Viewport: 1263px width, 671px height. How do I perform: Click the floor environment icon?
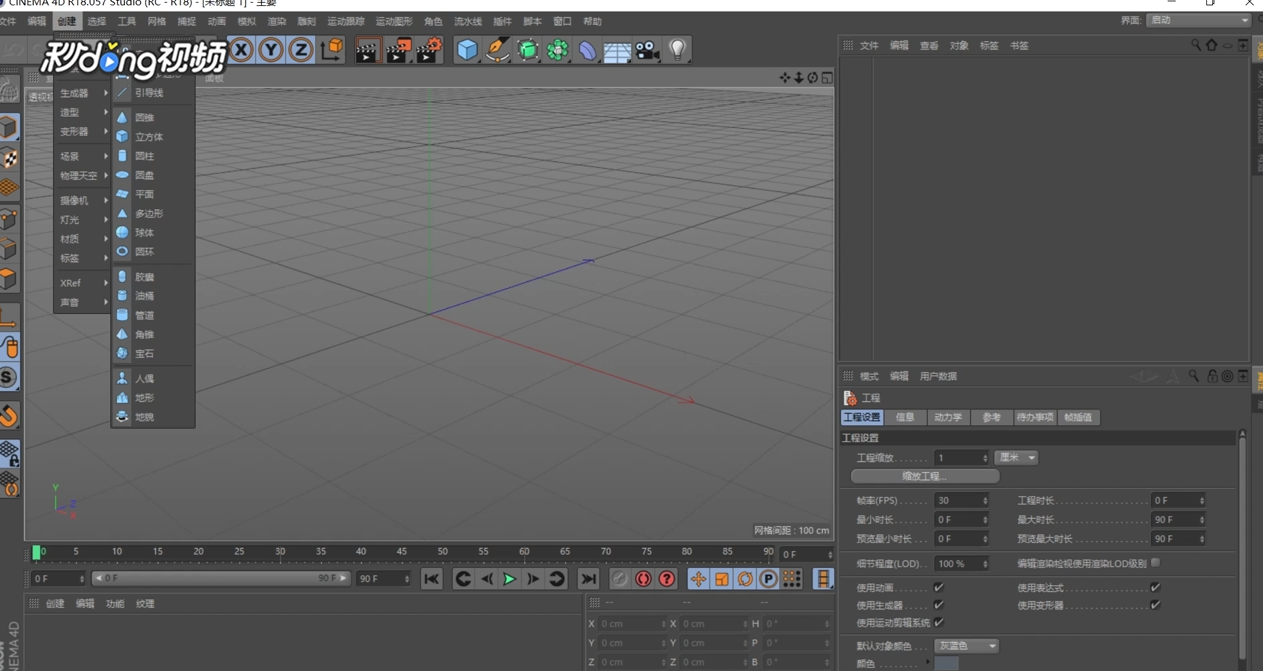tap(617, 50)
